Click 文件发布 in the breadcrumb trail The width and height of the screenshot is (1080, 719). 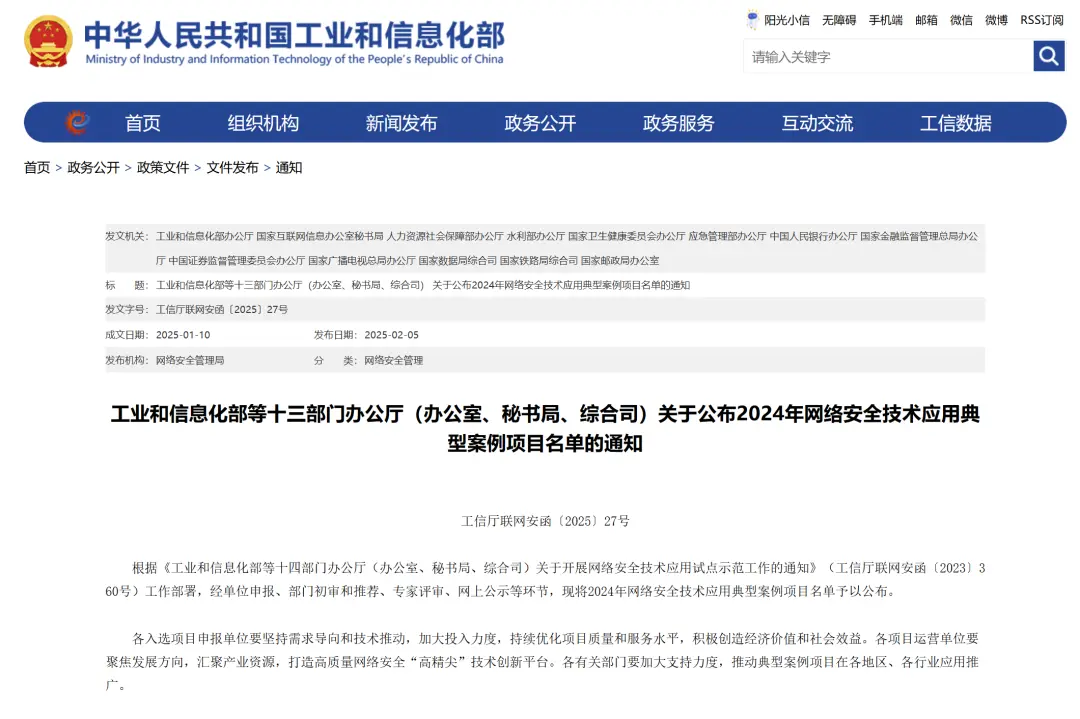(x=233, y=167)
